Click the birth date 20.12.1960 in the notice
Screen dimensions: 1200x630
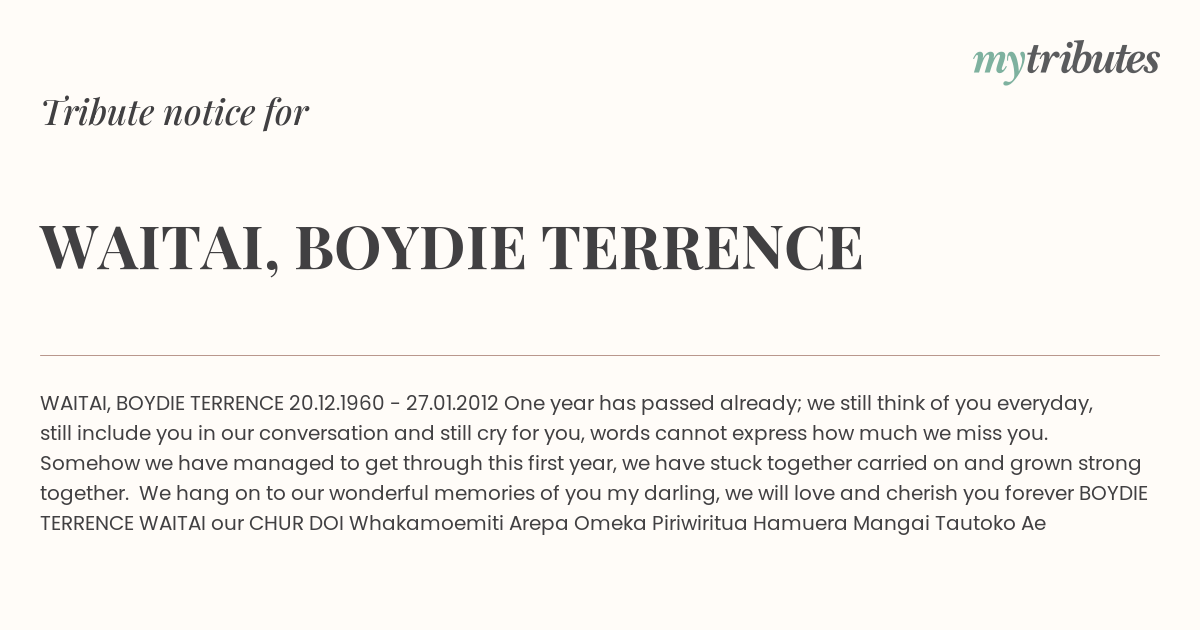[x=336, y=404]
